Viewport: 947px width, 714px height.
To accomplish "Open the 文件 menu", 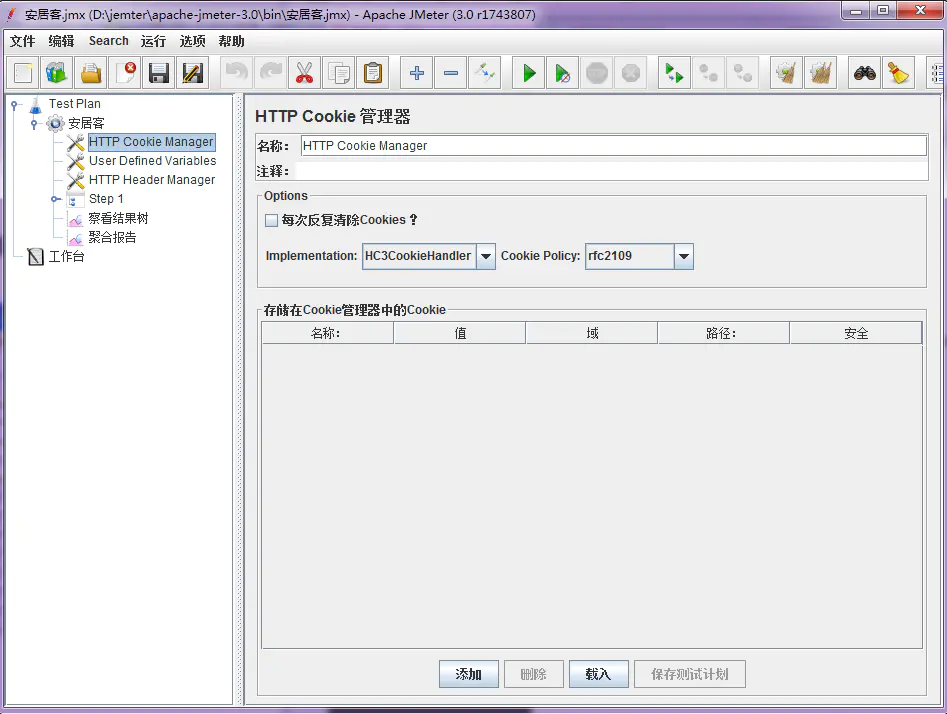I will 22,41.
